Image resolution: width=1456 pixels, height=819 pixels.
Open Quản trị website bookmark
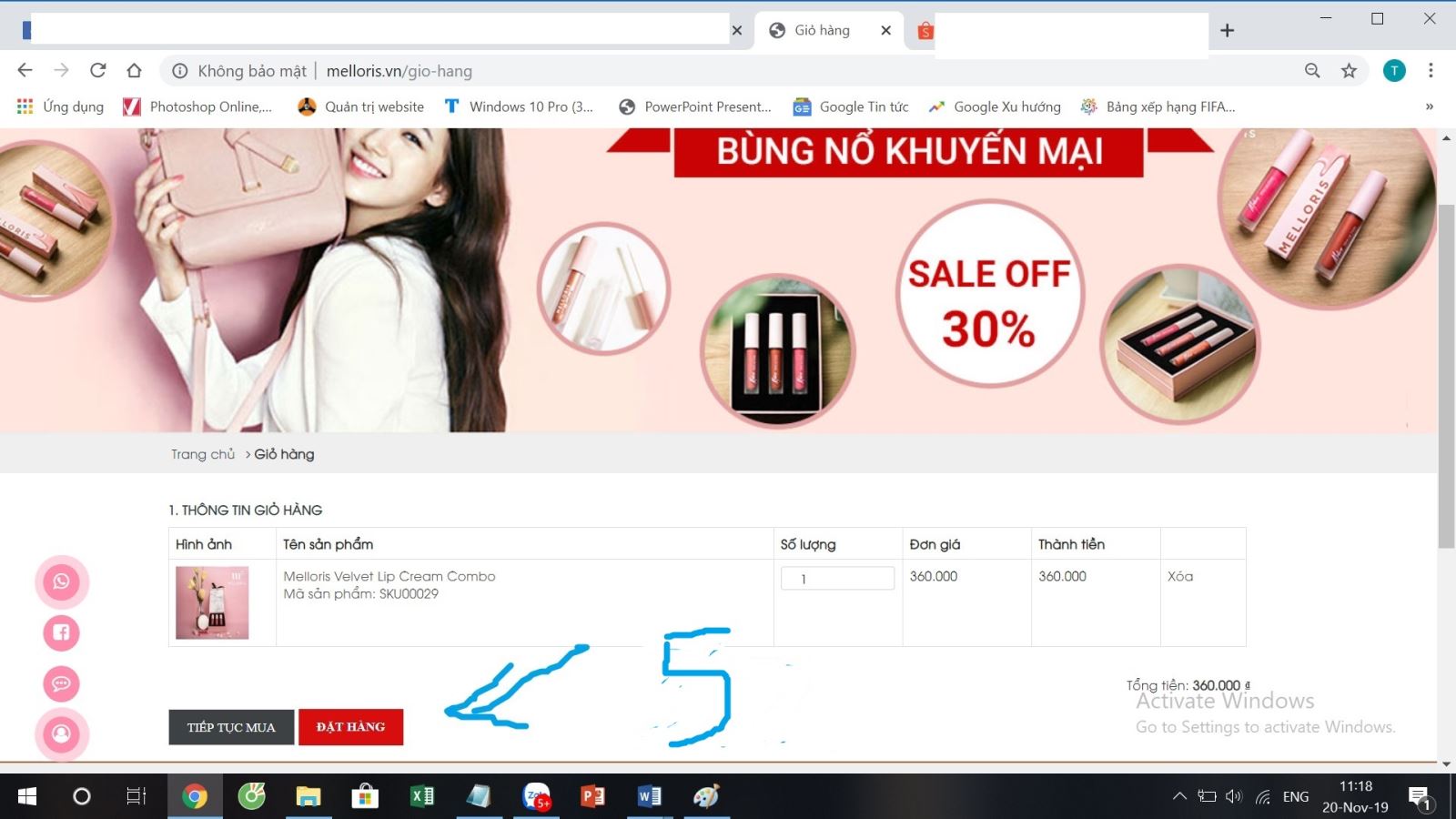click(x=361, y=106)
